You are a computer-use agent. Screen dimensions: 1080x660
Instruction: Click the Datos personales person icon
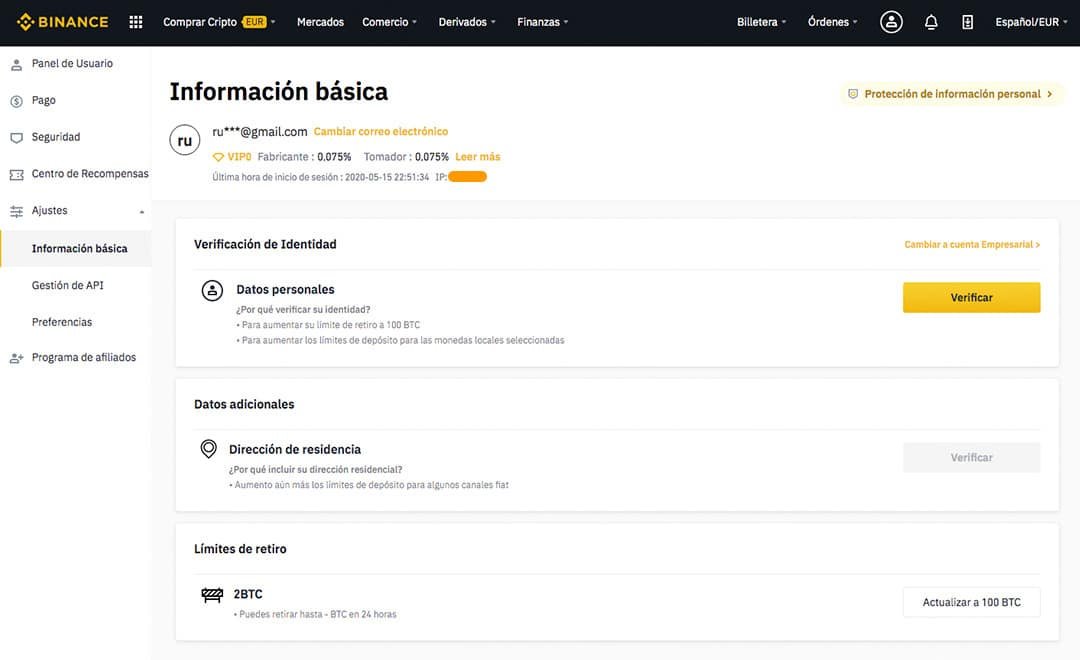[212, 290]
